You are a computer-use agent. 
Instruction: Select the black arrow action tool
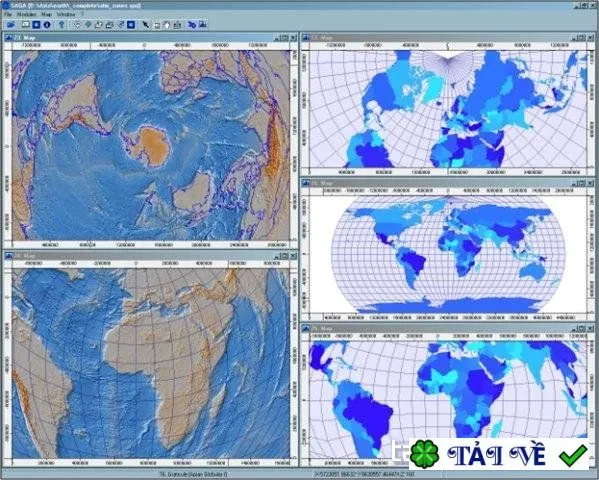coord(146,25)
